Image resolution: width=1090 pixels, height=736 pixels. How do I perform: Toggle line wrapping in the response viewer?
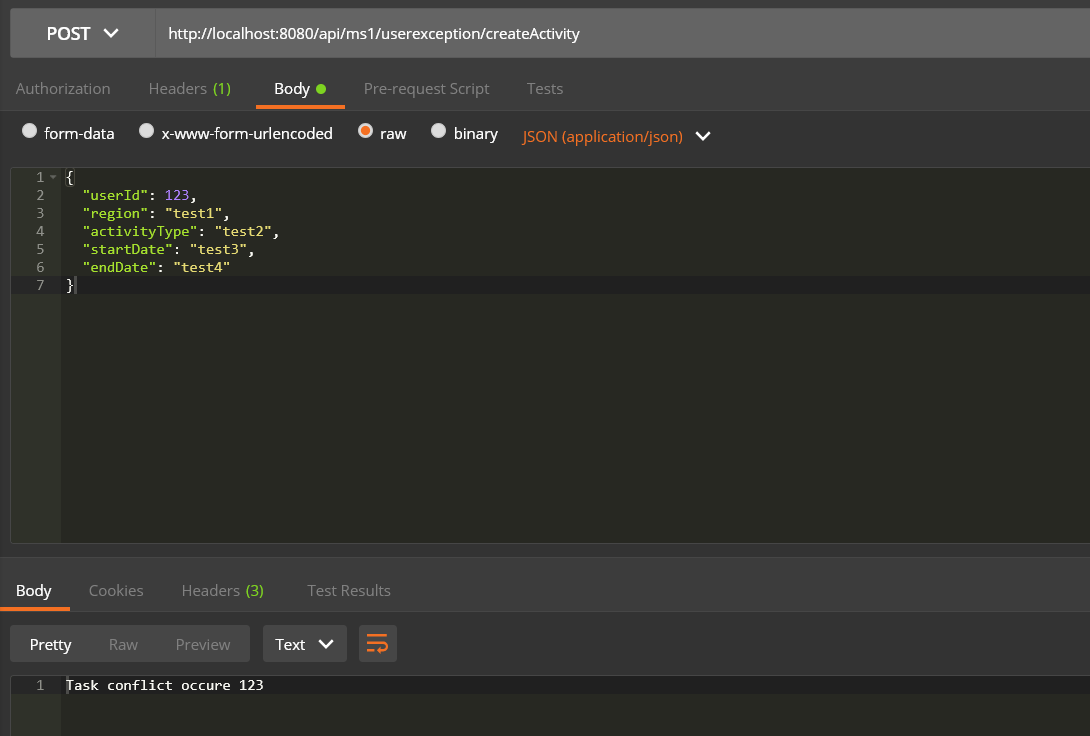point(378,644)
